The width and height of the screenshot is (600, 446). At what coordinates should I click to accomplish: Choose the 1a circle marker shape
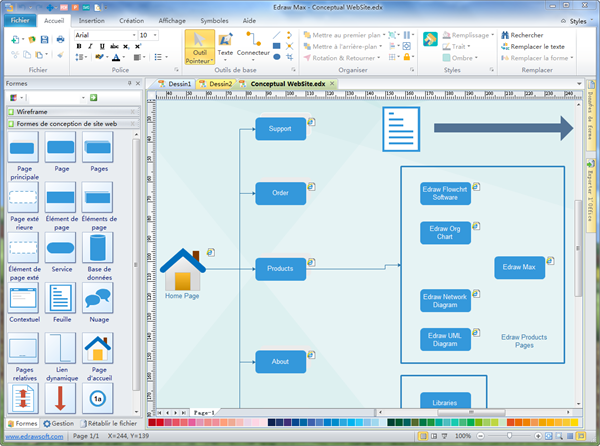point(98,398)
